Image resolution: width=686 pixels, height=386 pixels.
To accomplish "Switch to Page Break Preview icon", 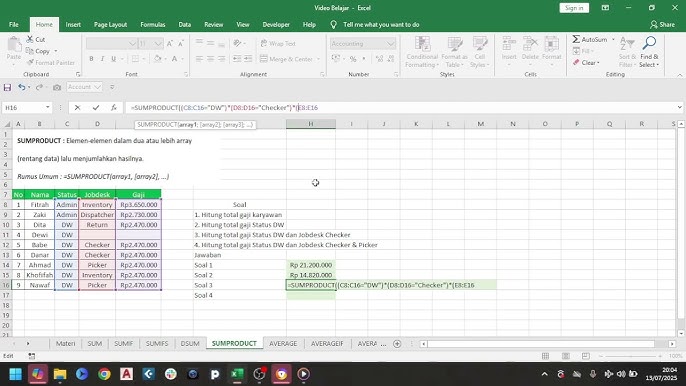I will pyautogui.click(x=586, y=356).
